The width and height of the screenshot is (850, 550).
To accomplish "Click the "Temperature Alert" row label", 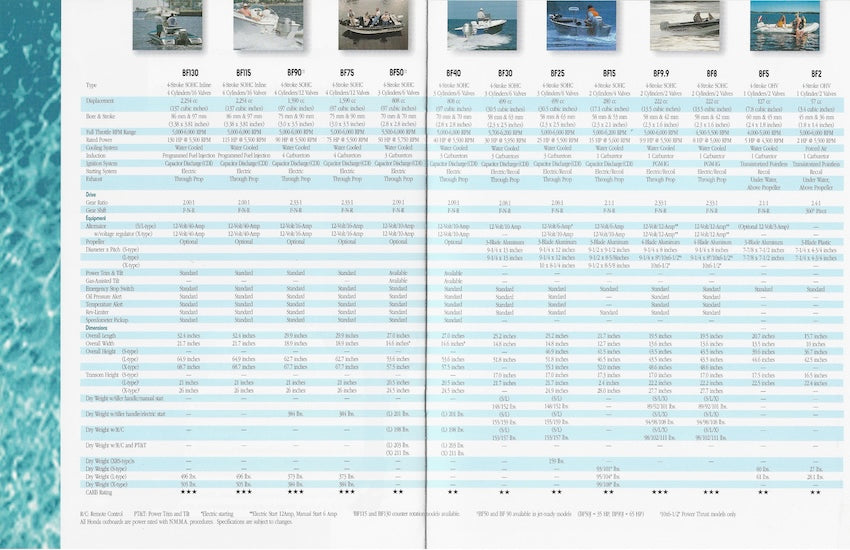I will [104, 305].
